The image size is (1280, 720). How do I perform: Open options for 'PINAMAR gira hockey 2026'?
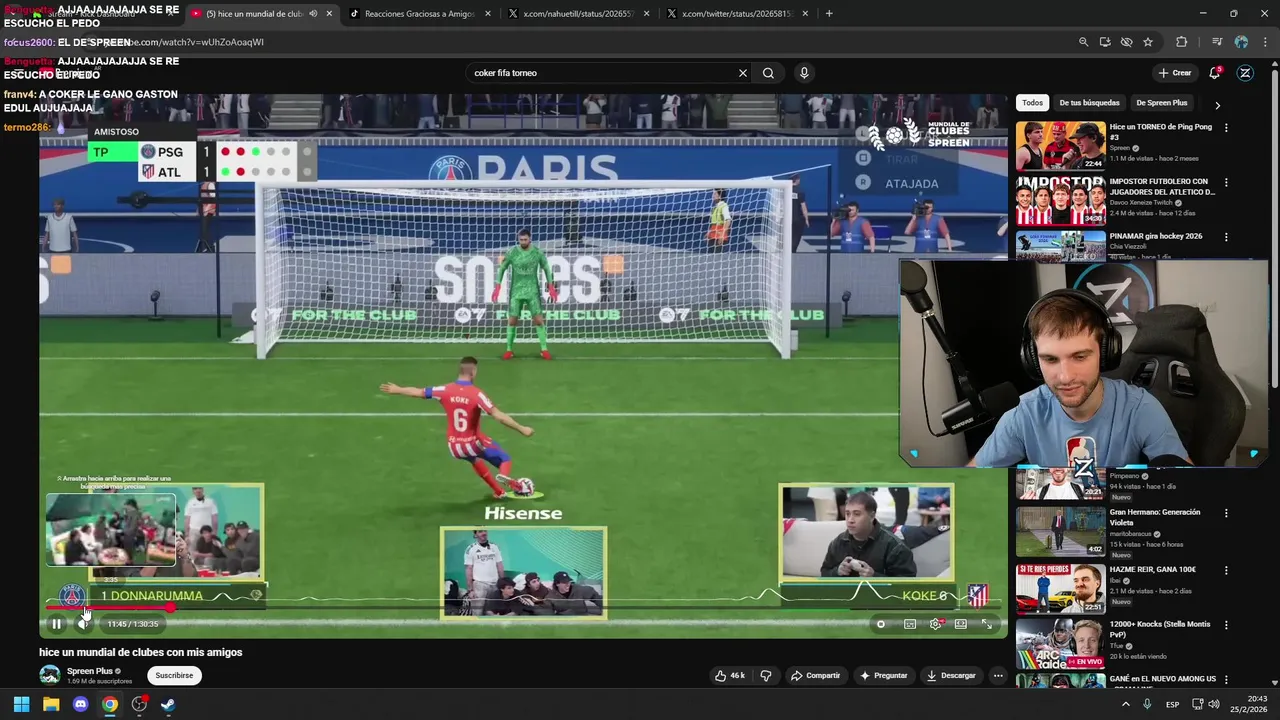tap(1226, 238)
